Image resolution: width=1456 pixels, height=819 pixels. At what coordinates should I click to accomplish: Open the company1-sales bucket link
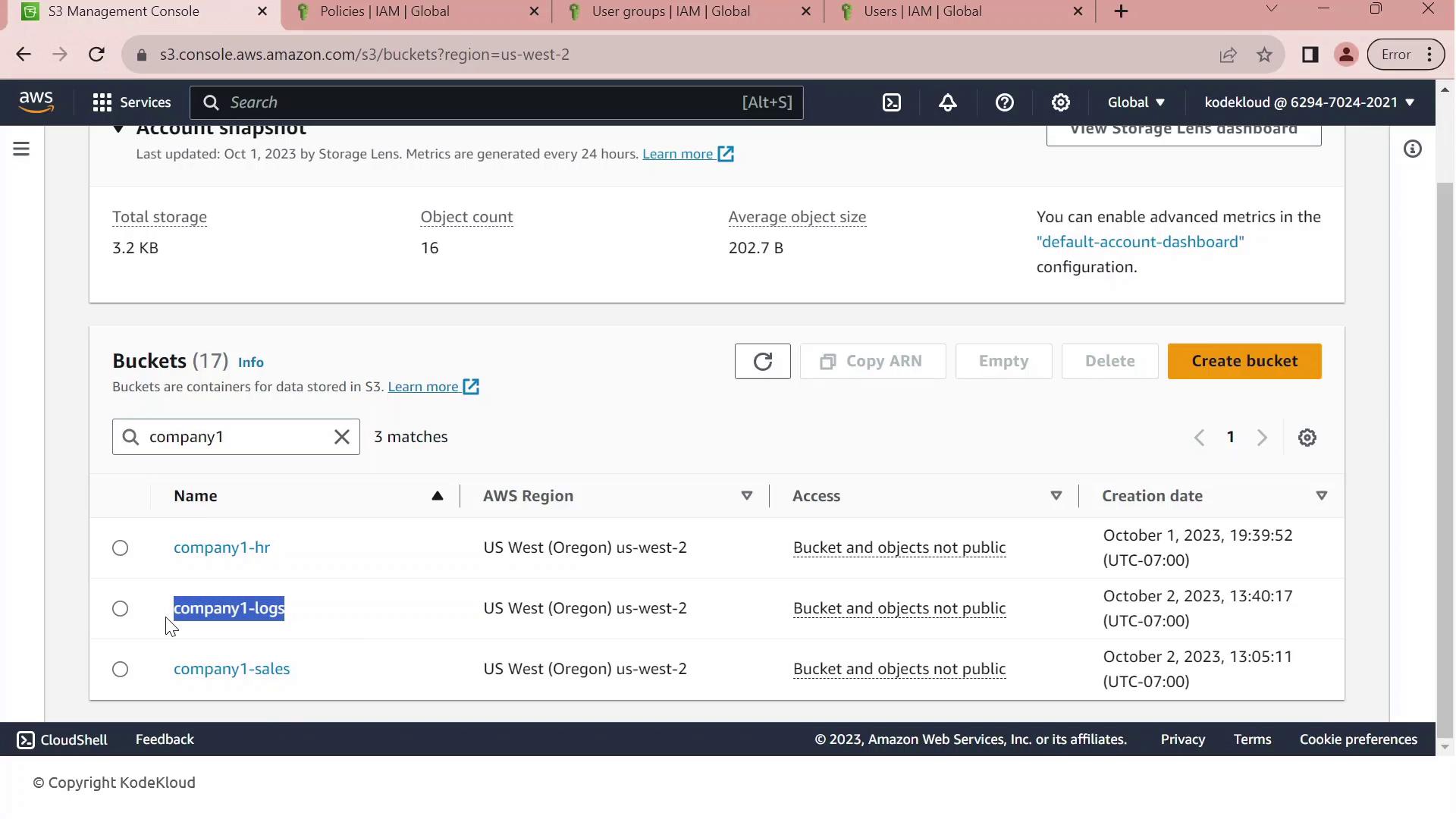tap(231, 669)
